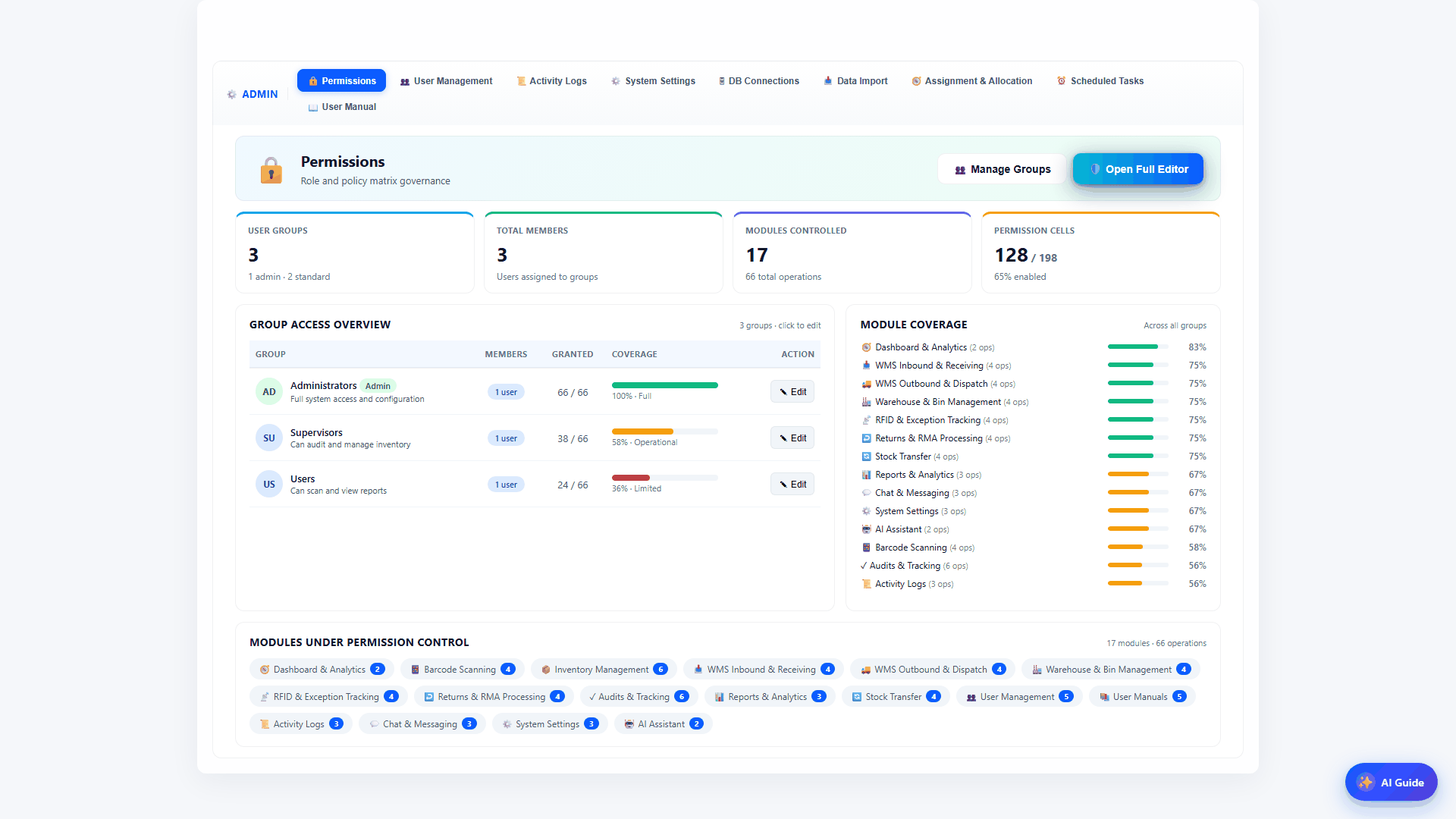Click the '1 user' badge for Supervisors
This screenshot has height=819, width=1456.
[506, 438]
